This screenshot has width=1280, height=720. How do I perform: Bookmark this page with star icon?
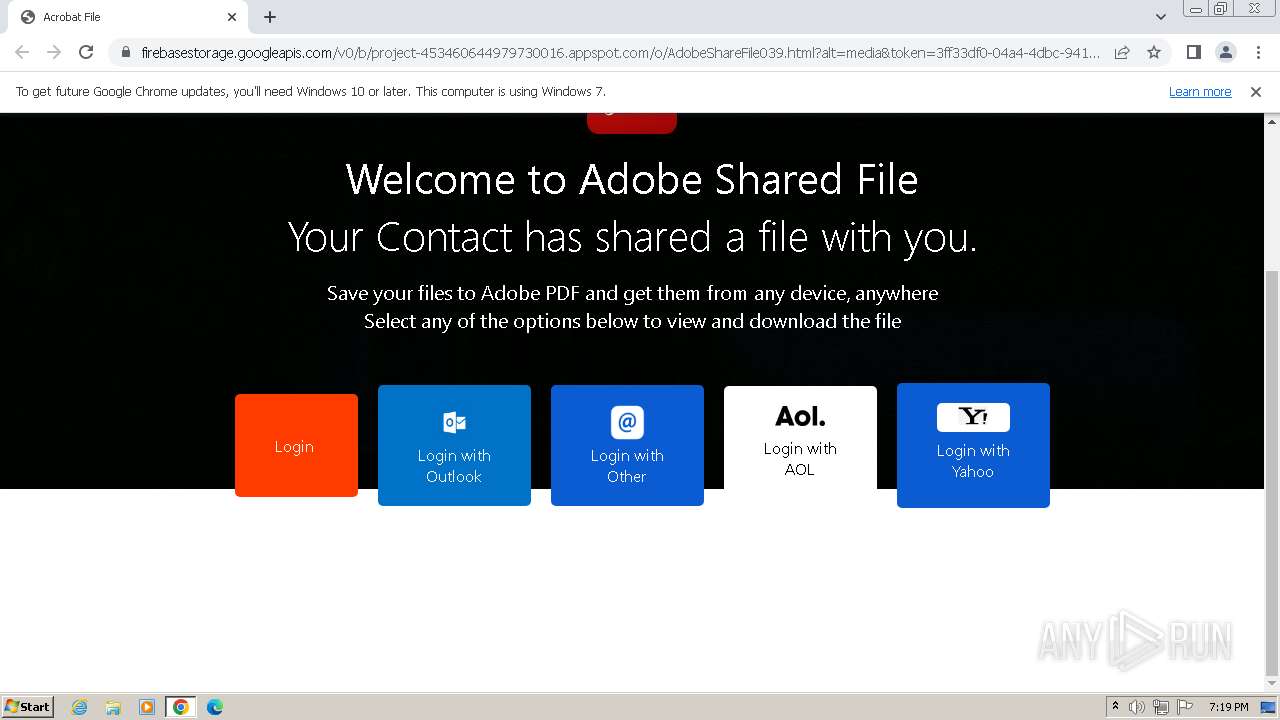[x=1154, y=52]
